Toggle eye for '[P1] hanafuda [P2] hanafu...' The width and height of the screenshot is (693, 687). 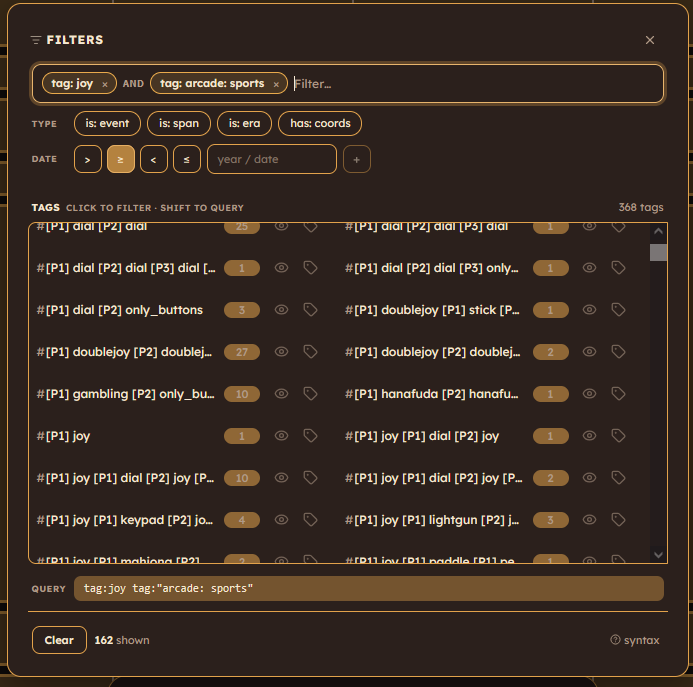(590, 393)
